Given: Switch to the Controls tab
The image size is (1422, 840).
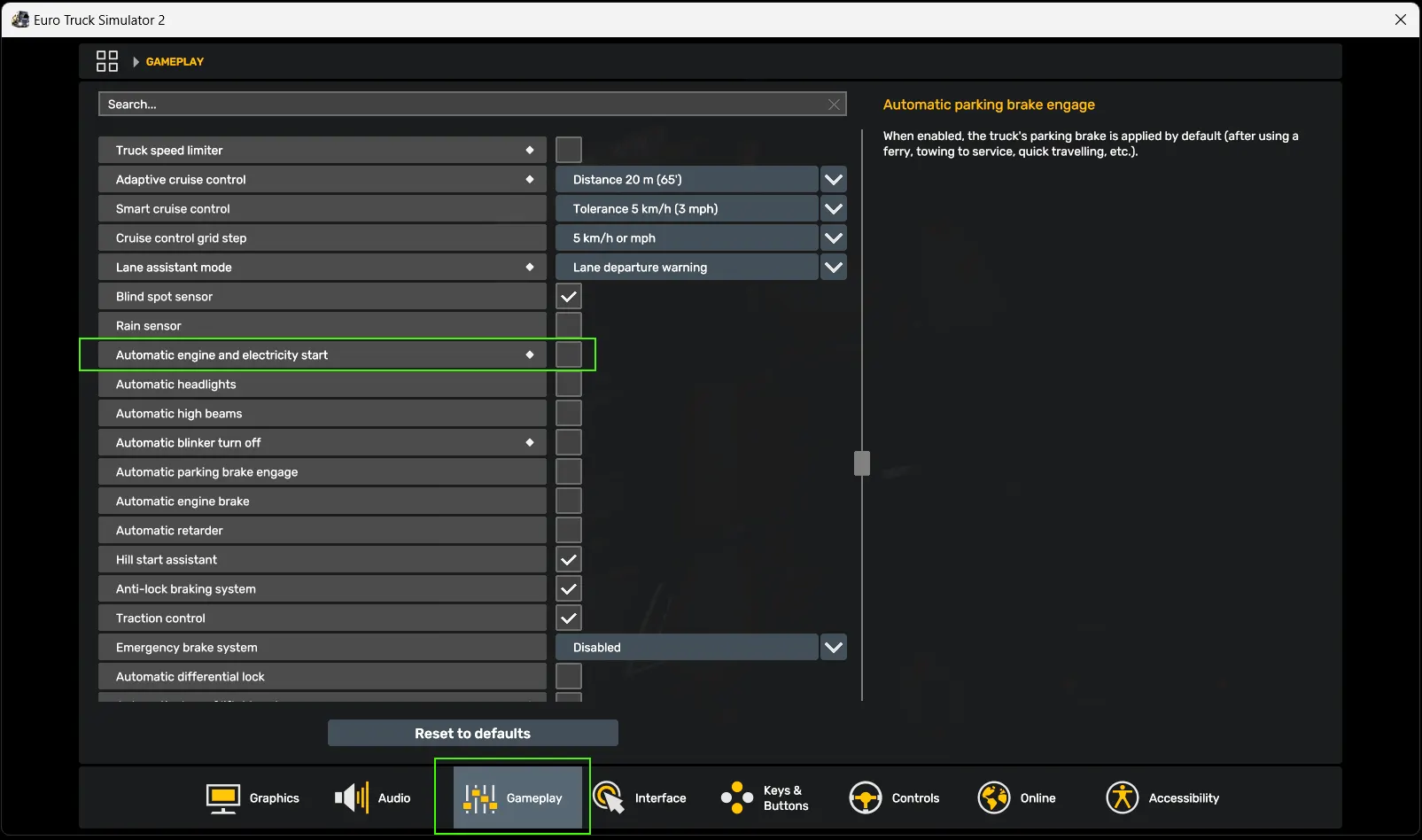Looking at the screenshot, I should point(903,798).
